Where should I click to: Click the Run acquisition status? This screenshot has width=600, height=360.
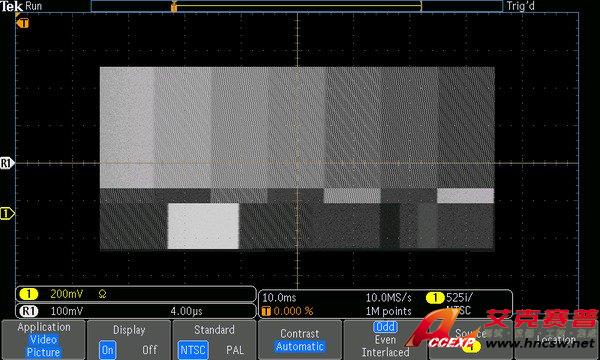(34, 6)
